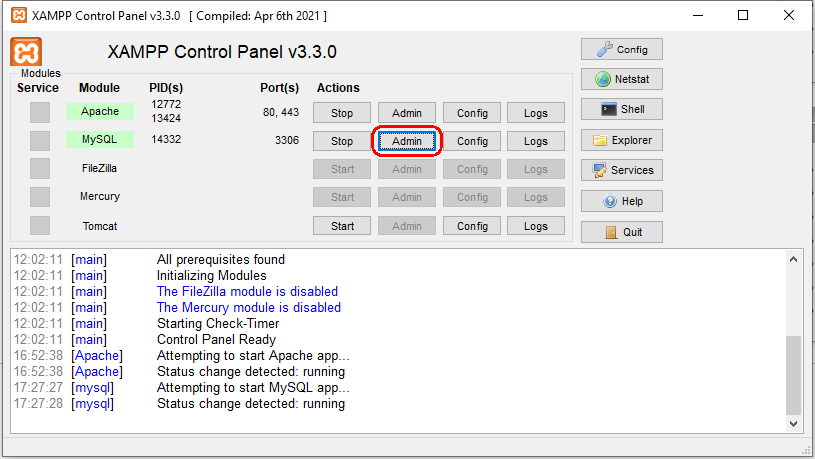Click the Help button

click(621, 201)
